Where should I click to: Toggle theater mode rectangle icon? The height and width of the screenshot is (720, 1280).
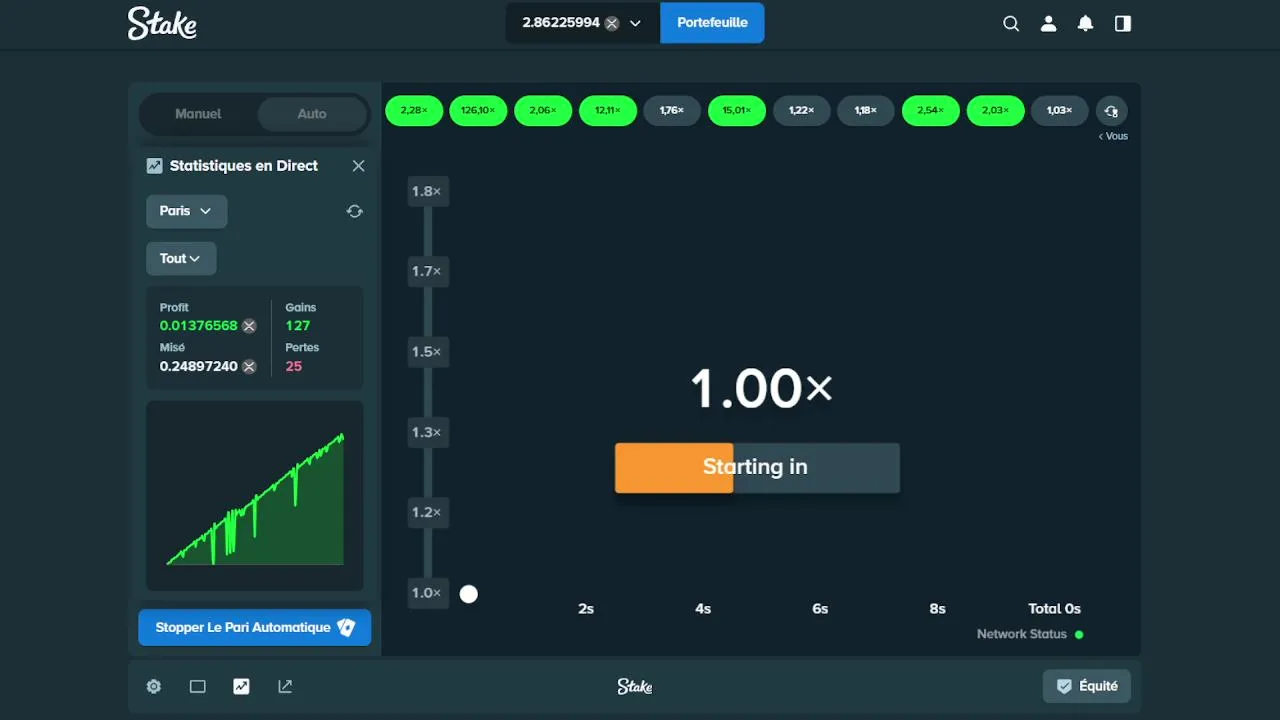(197, 686)
